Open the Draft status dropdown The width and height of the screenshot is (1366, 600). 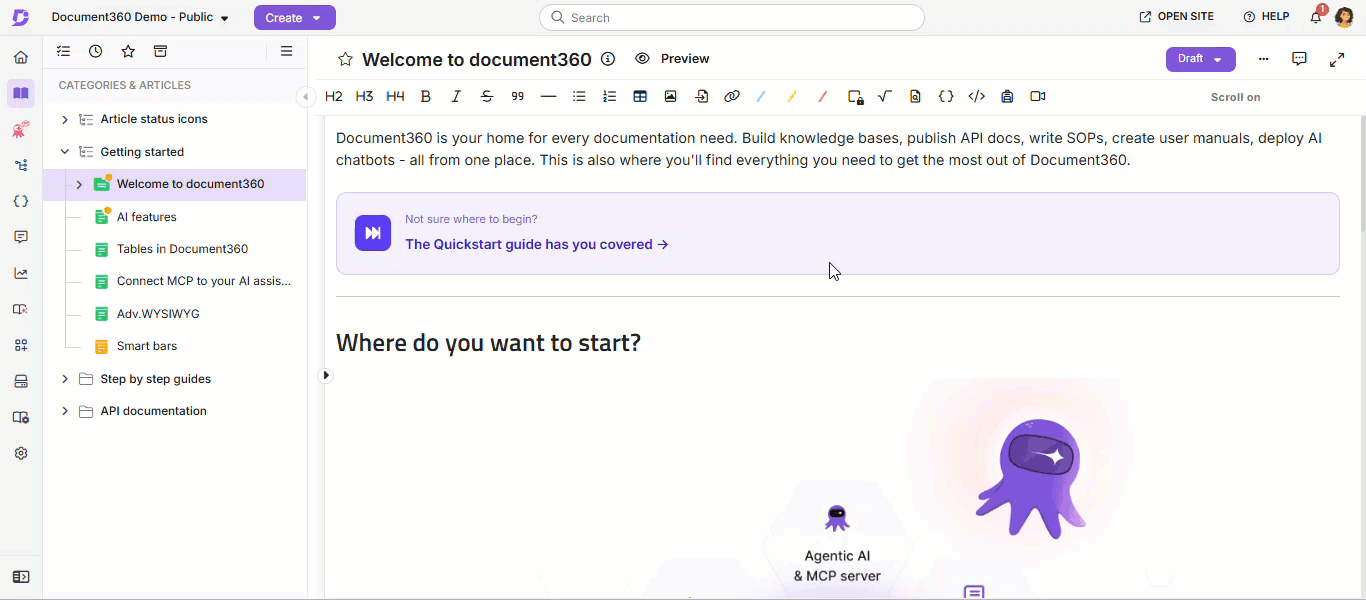click(x=1201, y=59)
